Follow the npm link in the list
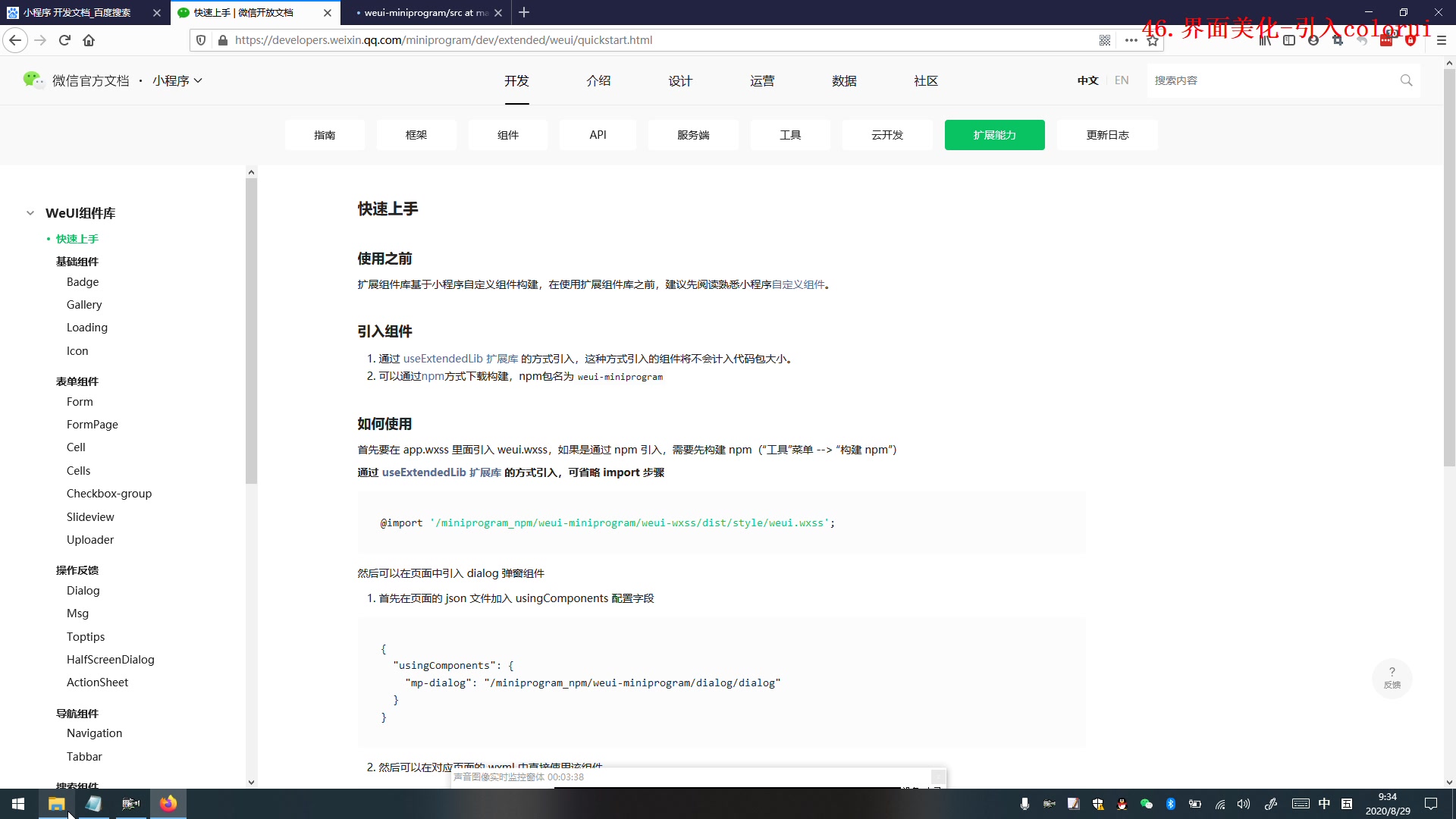 point(433,376)
